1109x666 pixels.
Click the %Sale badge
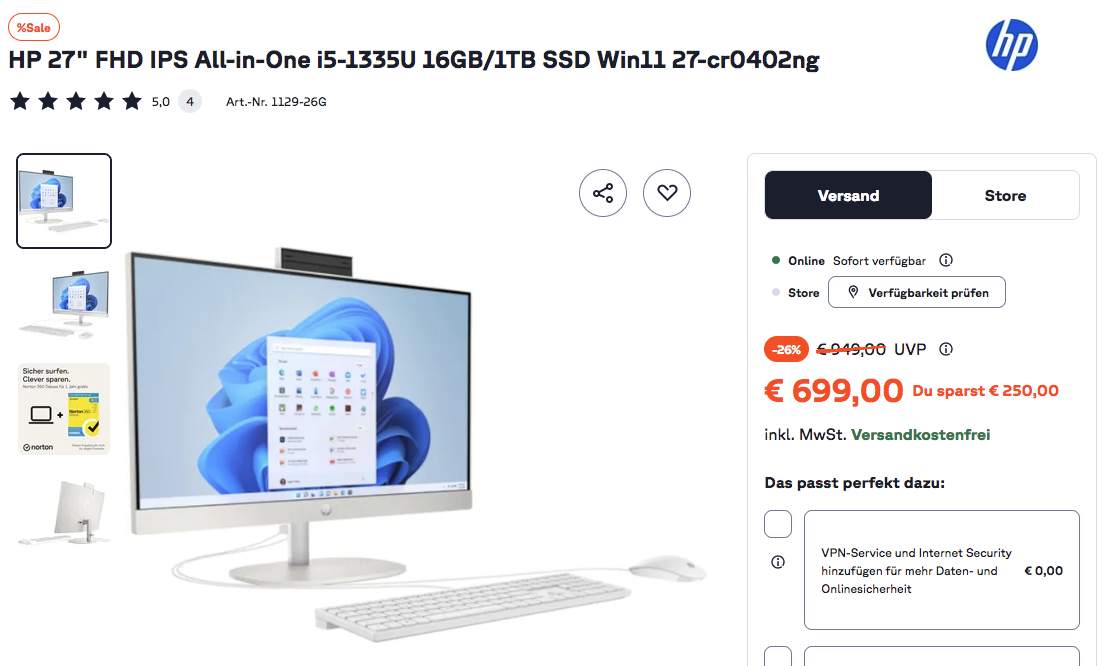coord(34,28)
